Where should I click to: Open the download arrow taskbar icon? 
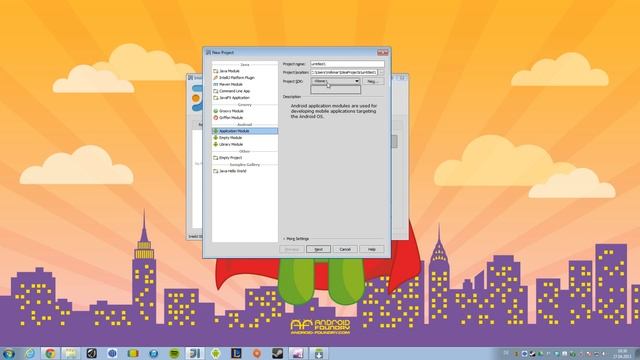point(319,353)
